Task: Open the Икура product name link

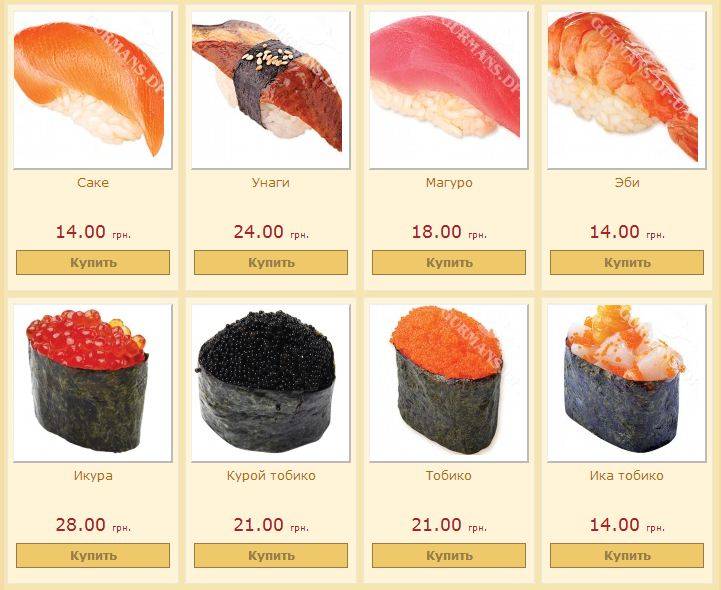Action: pyautogui.click(x=93, y=475)
